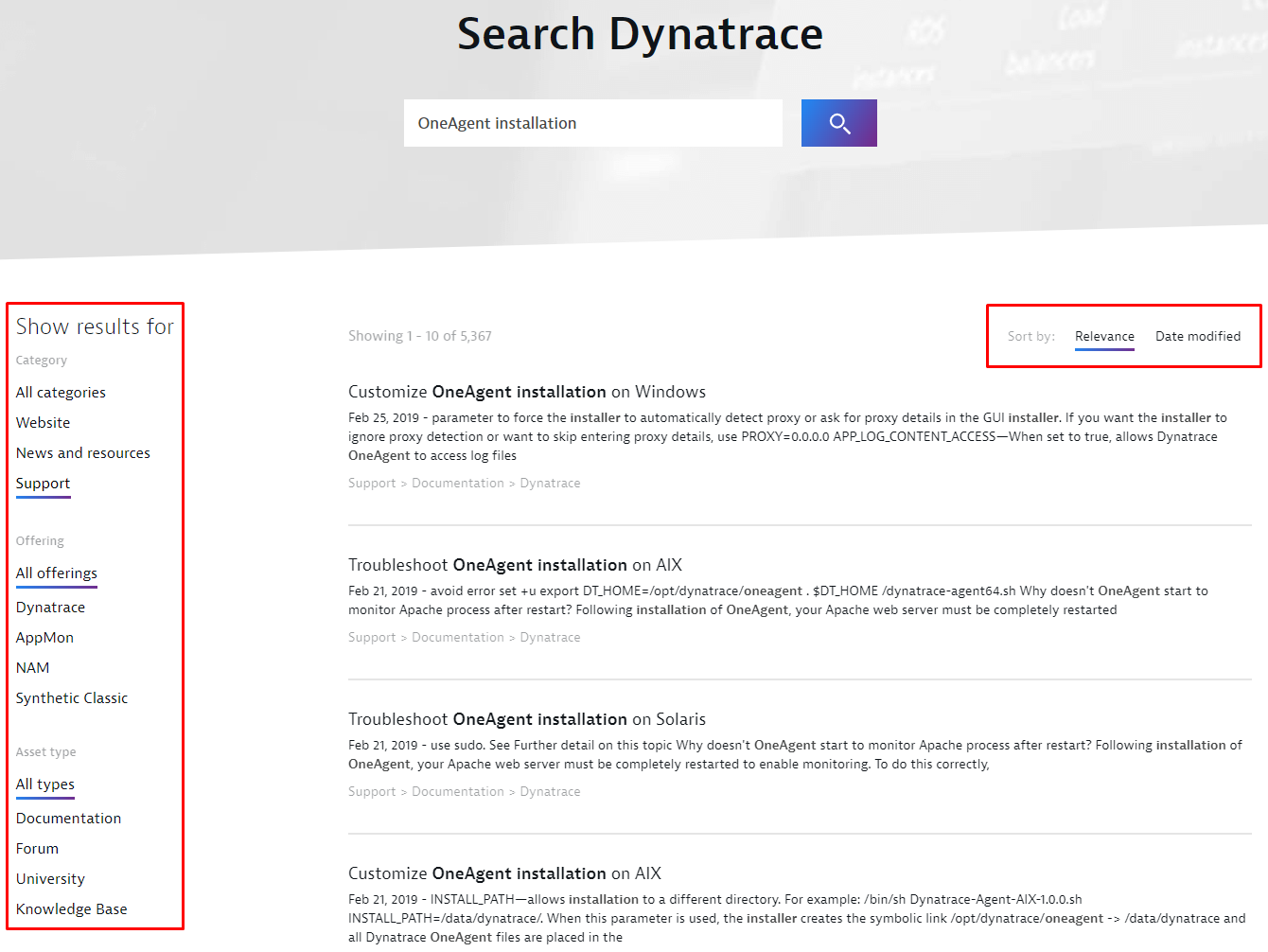Image resolution: width=1268 pixels, height=952 pixels.
Task: Choose All offerings filter
Action: tap(56, 573)
